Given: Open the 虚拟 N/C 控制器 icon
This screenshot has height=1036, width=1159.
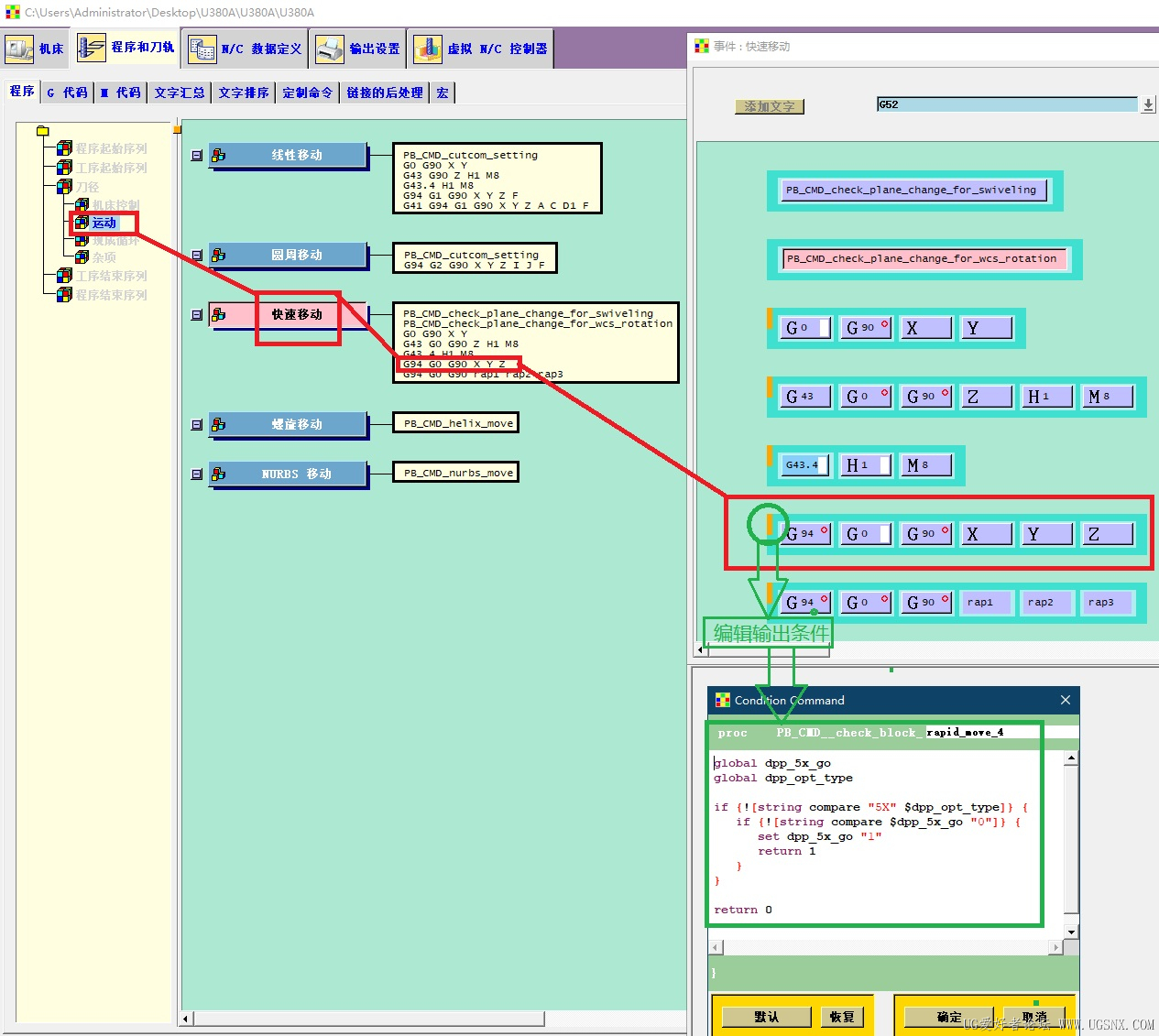Looking at the screenshot, I should click(428, 49).
